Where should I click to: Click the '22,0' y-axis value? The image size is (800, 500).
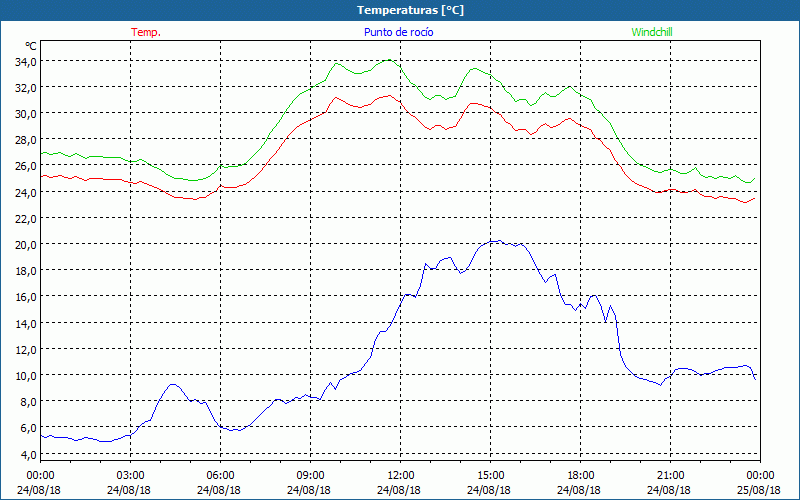pos(26,219)
